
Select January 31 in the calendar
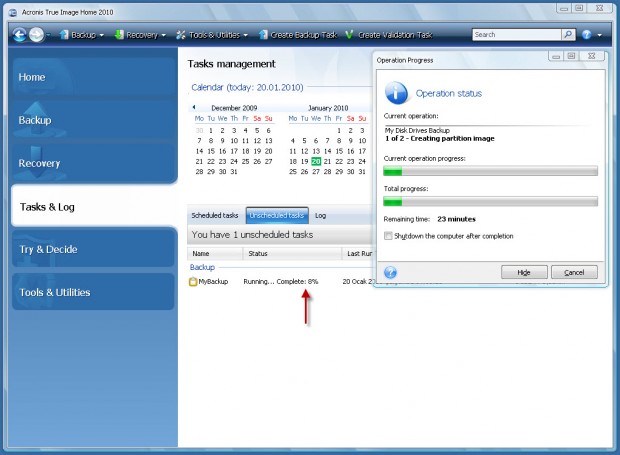[x=362, y=172]
